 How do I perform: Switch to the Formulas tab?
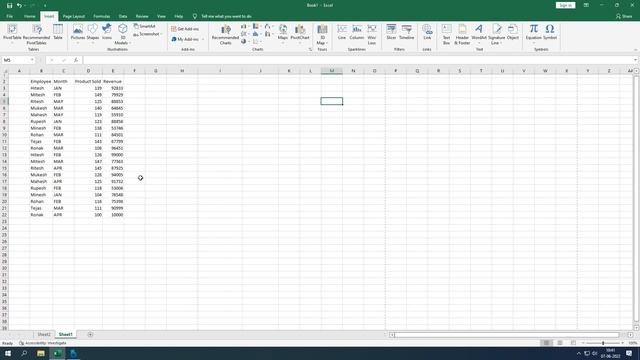[102, 16]
